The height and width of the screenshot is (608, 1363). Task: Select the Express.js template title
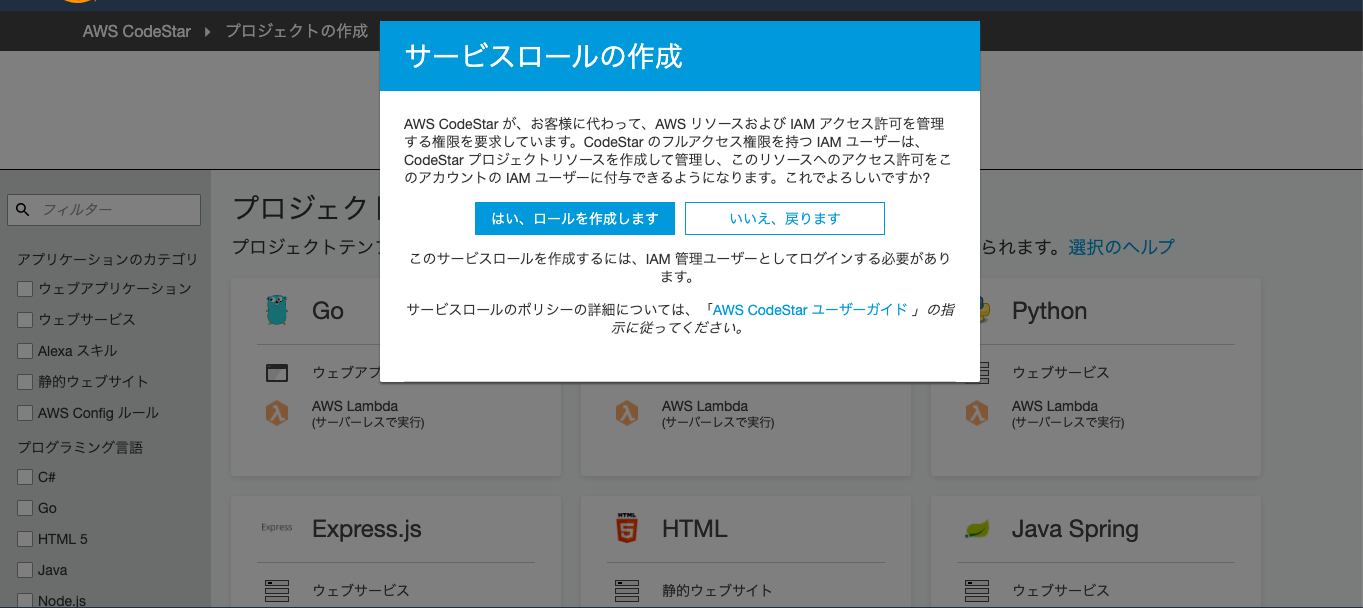pos(367,529)
